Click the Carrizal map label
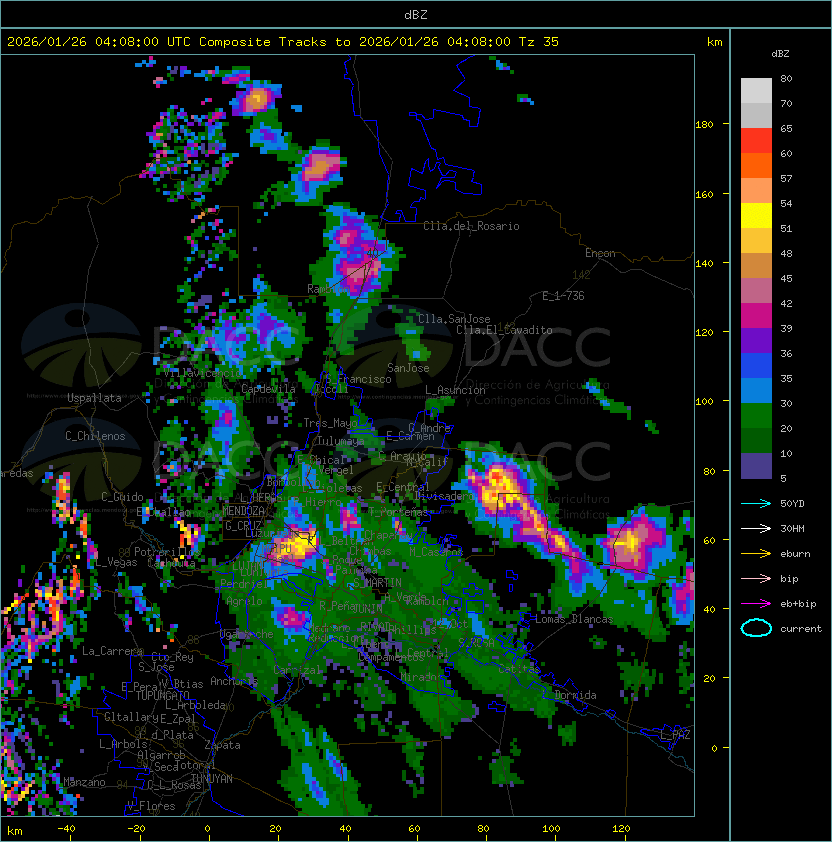This screenshot has width=832, height=842. [297, 670]
